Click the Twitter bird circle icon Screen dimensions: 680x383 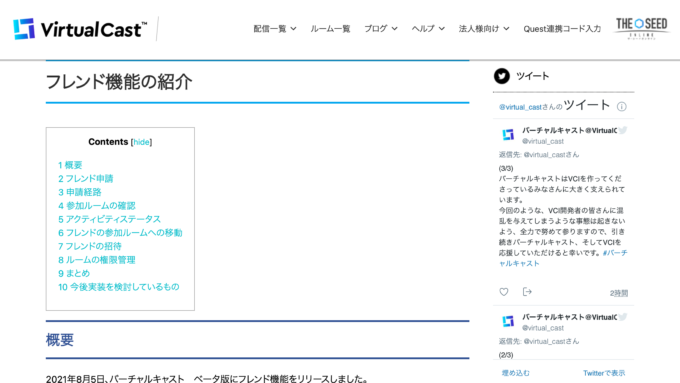click(x=502, y=76)
